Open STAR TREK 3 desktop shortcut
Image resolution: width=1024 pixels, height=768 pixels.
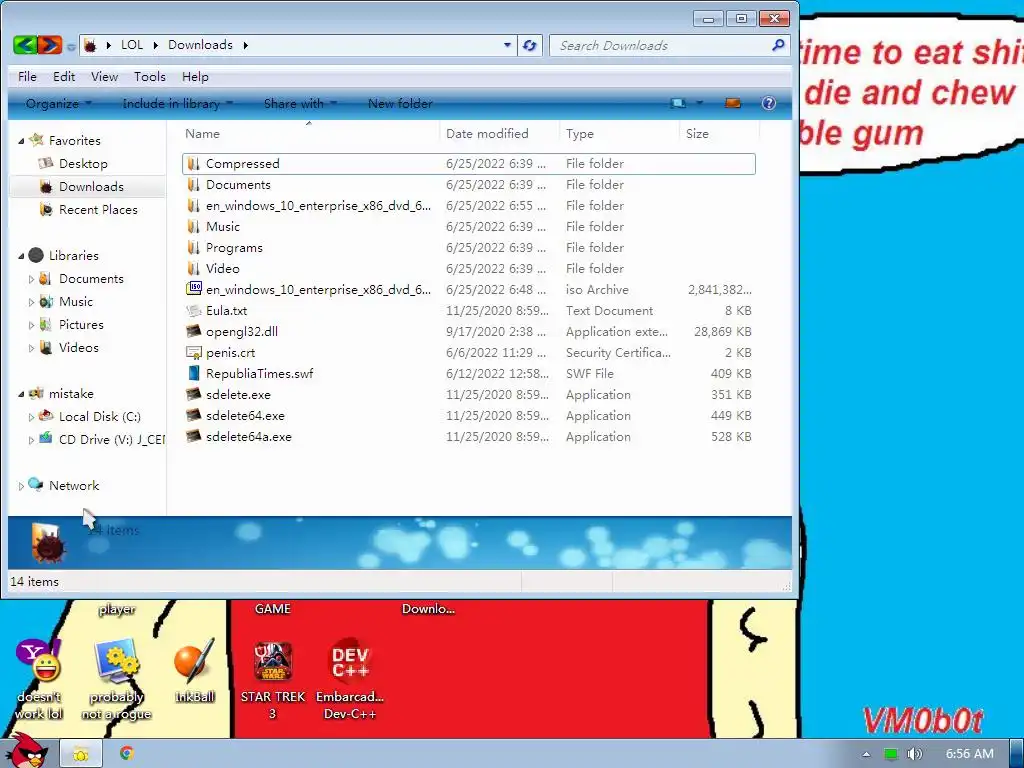click(x=272, y=679)
